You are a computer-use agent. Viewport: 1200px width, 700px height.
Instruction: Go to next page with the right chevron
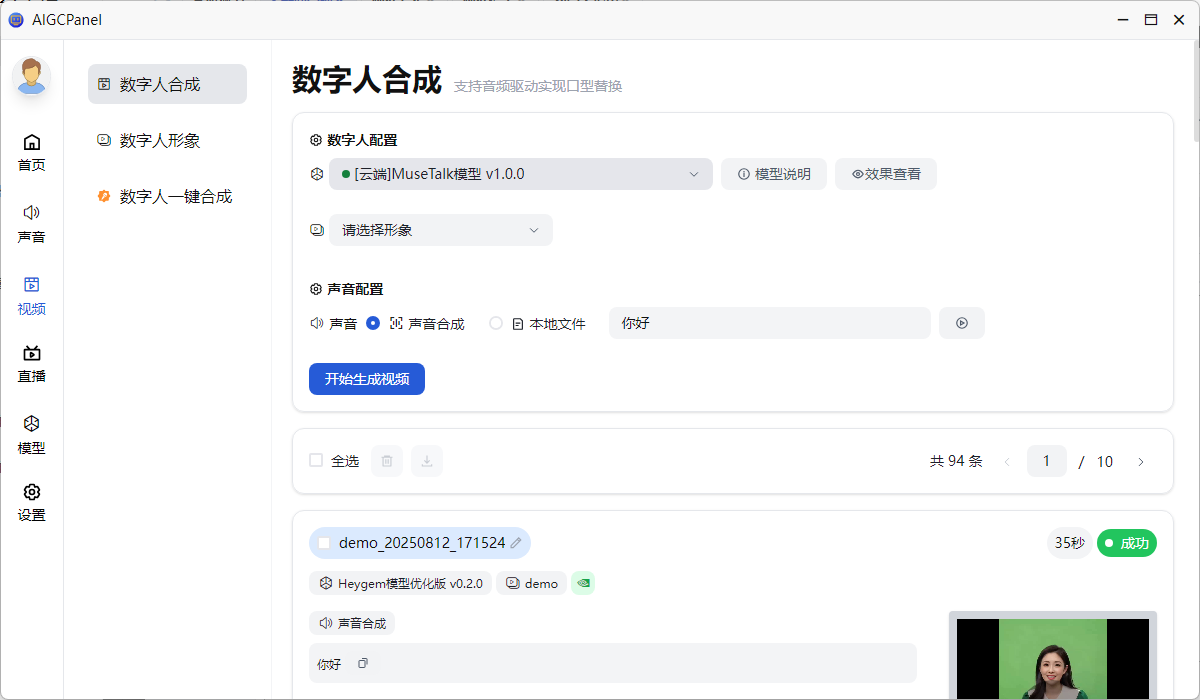point(1140,461)
